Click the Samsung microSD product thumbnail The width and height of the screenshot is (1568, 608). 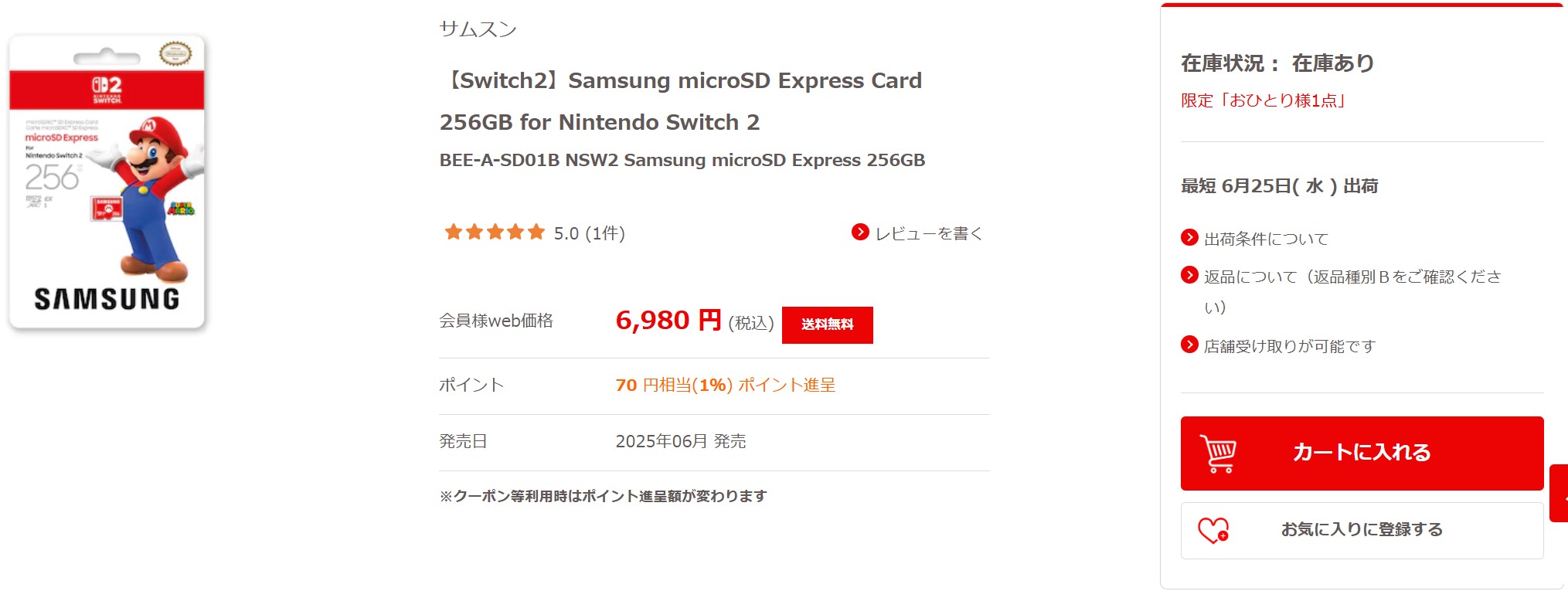107,182
